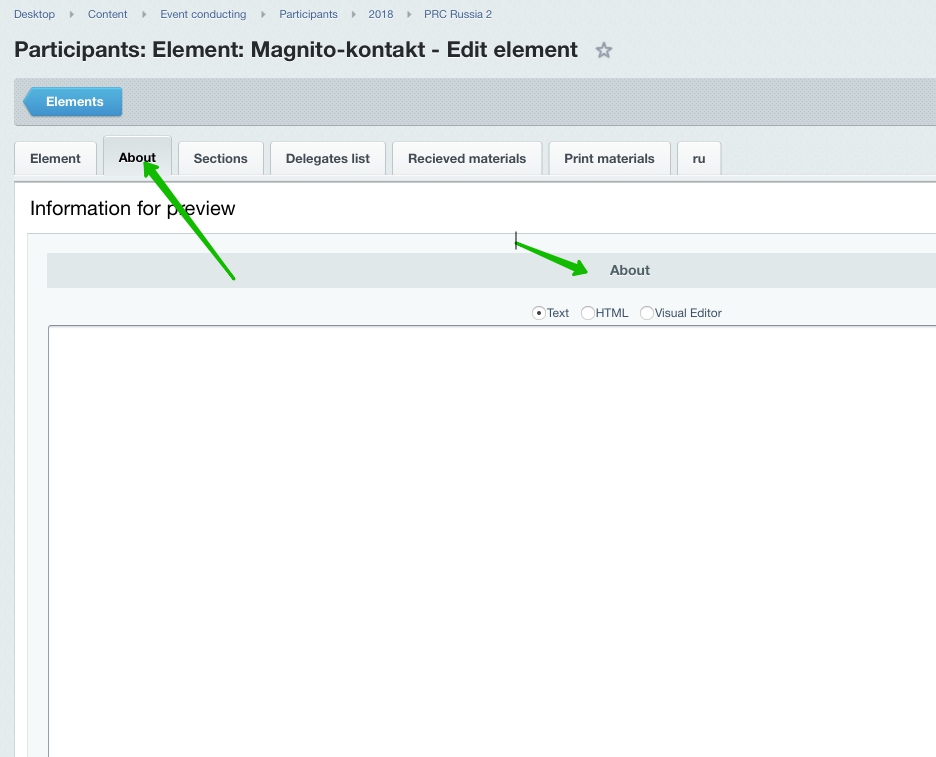Go to Event conducting breadcrumb
This screenshot has width=936, height=757.
pyautogui.click(x=203, y=14)
